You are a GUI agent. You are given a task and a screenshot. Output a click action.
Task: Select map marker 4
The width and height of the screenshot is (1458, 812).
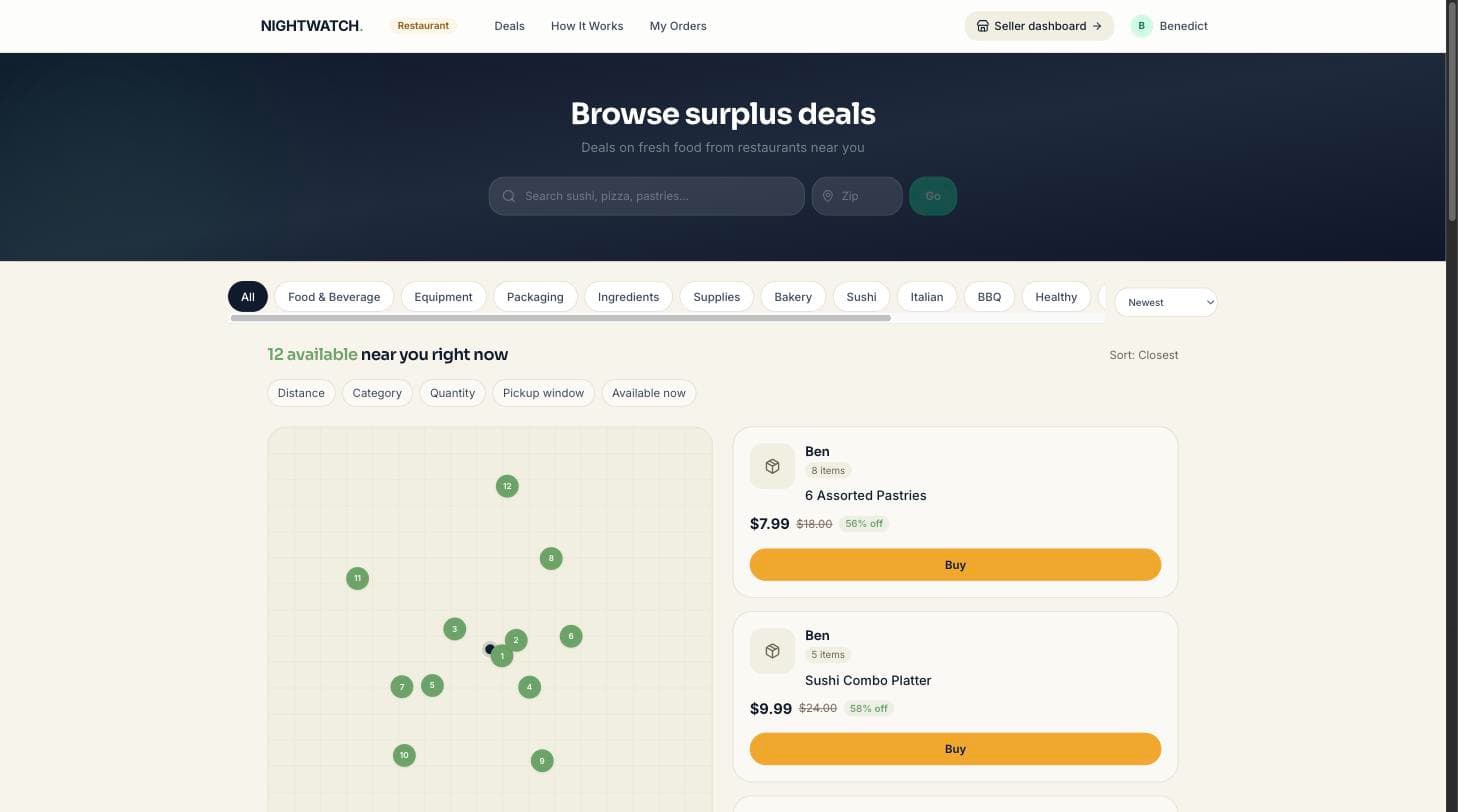(x=529, y=687)
